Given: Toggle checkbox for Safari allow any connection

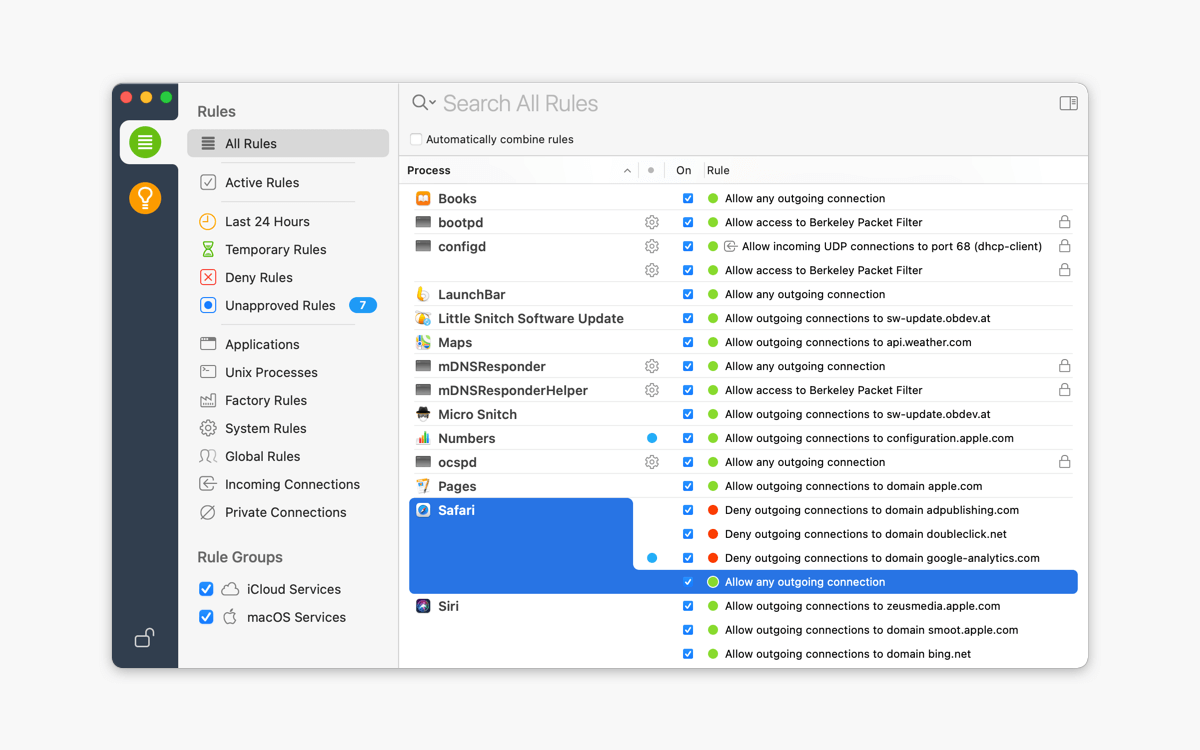Looking at the screenshot, I should 688,582.
